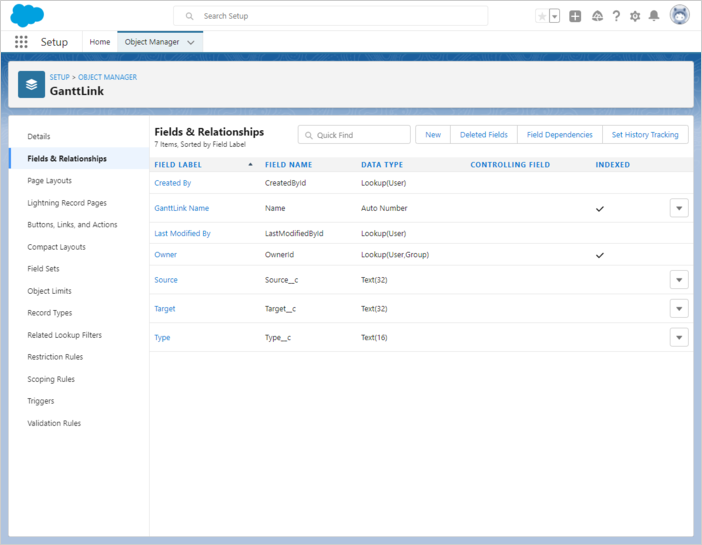This screenshot has height=545, width=702.
Task: Click the Salesforce cloud logo
Action: tap(27, 16)
